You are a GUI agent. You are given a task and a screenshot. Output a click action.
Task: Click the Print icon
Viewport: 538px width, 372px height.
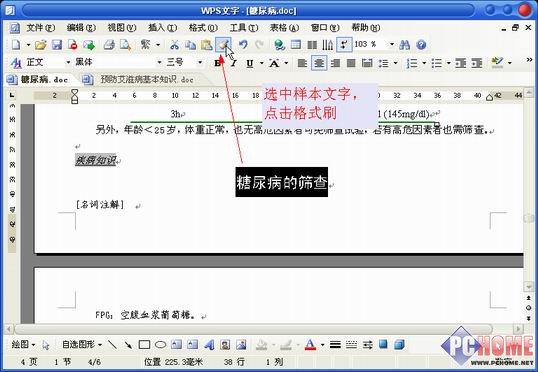pos(109,45)
